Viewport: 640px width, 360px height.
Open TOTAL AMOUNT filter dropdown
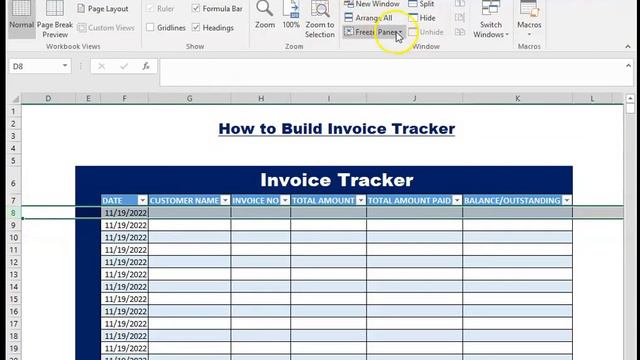(x=361, y=200)
